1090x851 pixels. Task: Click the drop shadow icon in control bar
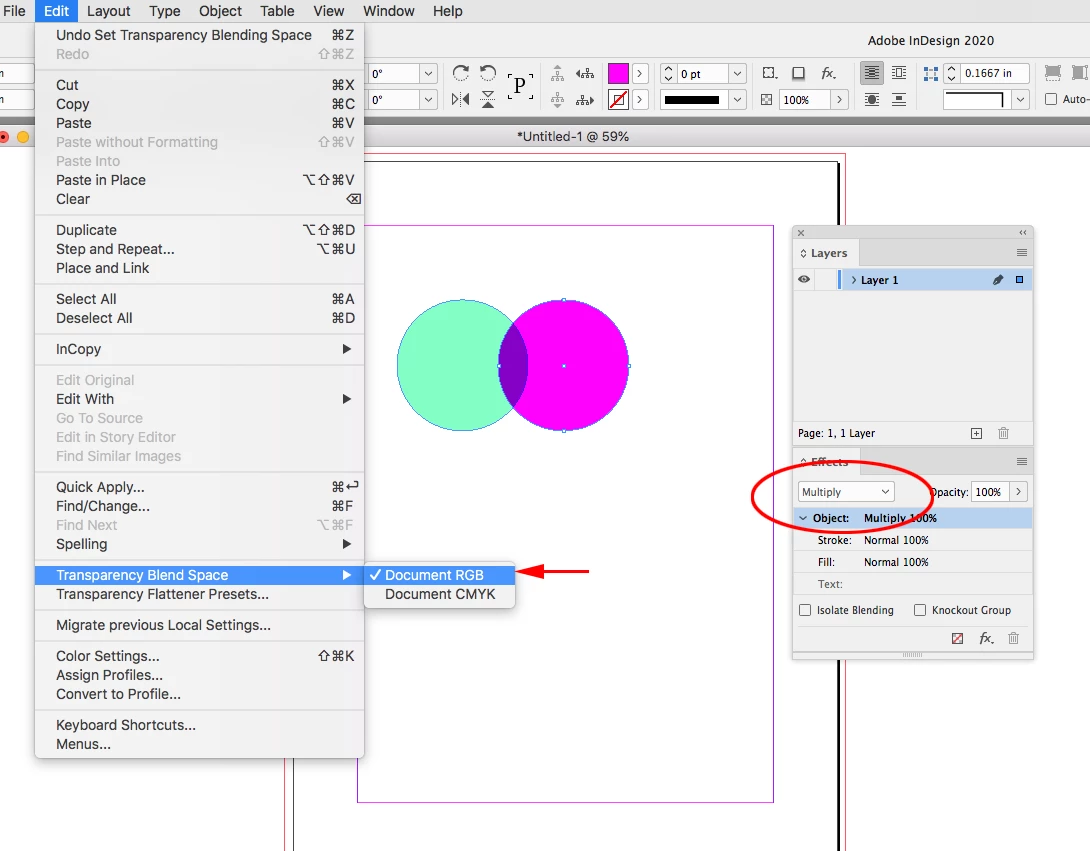coord(799,73)
